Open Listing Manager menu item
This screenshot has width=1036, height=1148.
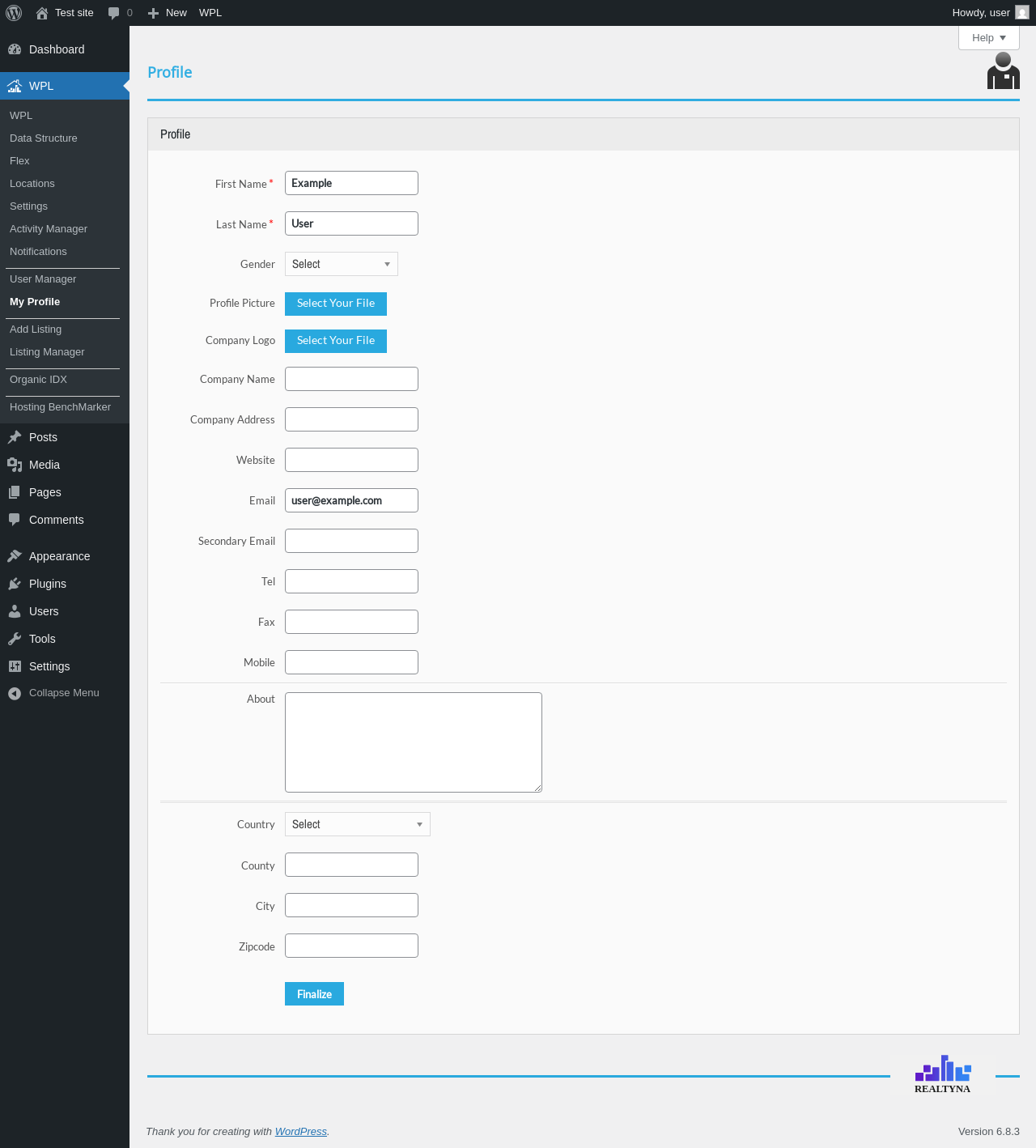[47, 352]
